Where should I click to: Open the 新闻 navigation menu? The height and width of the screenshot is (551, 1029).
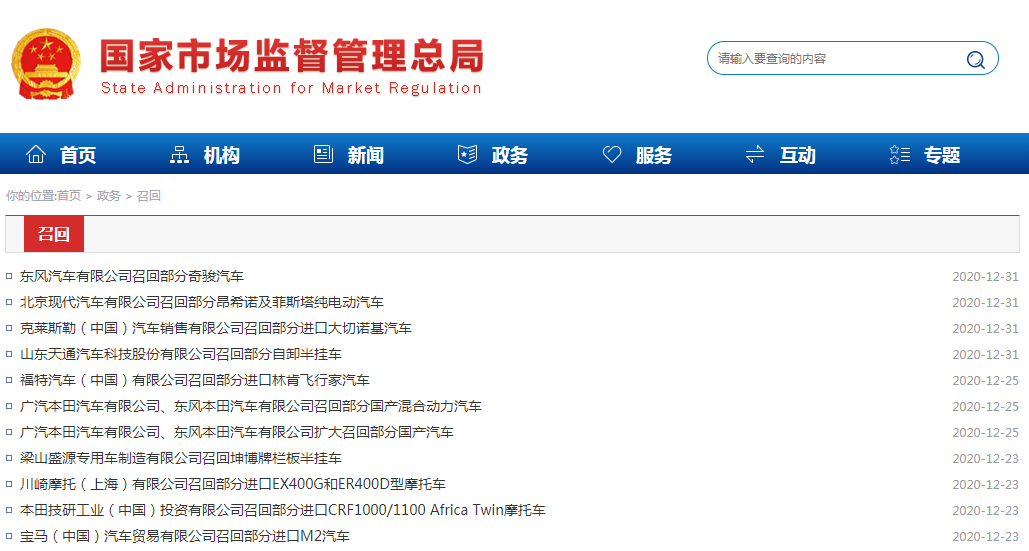click(365, 155)
